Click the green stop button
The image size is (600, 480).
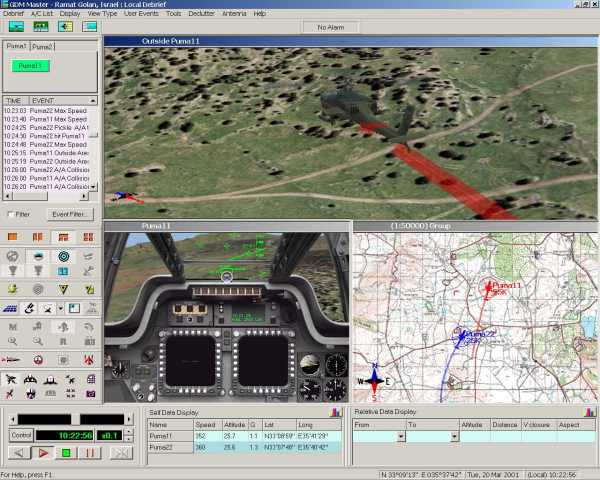coord(67,453)
